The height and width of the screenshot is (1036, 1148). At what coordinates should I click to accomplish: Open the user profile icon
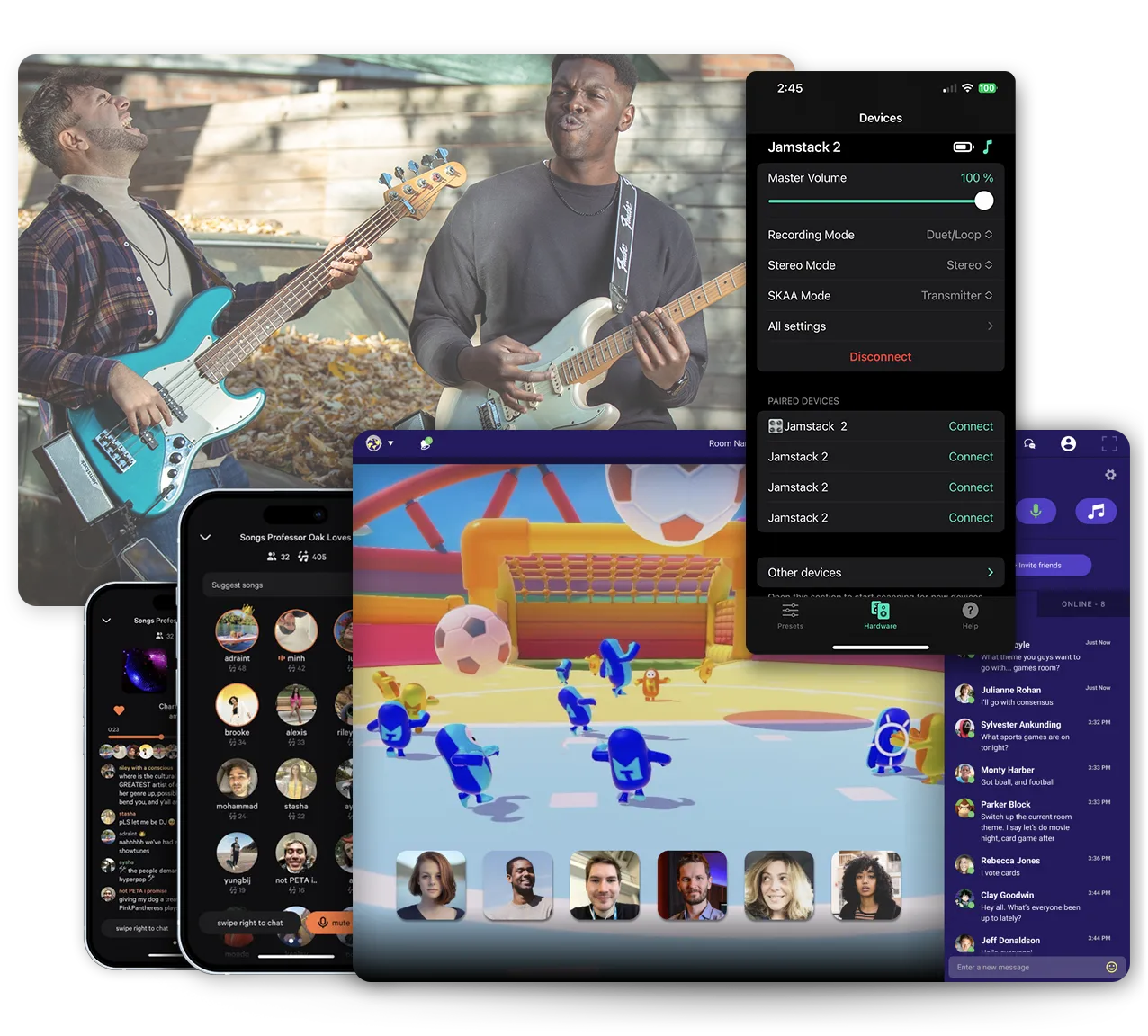point(1068,443)
